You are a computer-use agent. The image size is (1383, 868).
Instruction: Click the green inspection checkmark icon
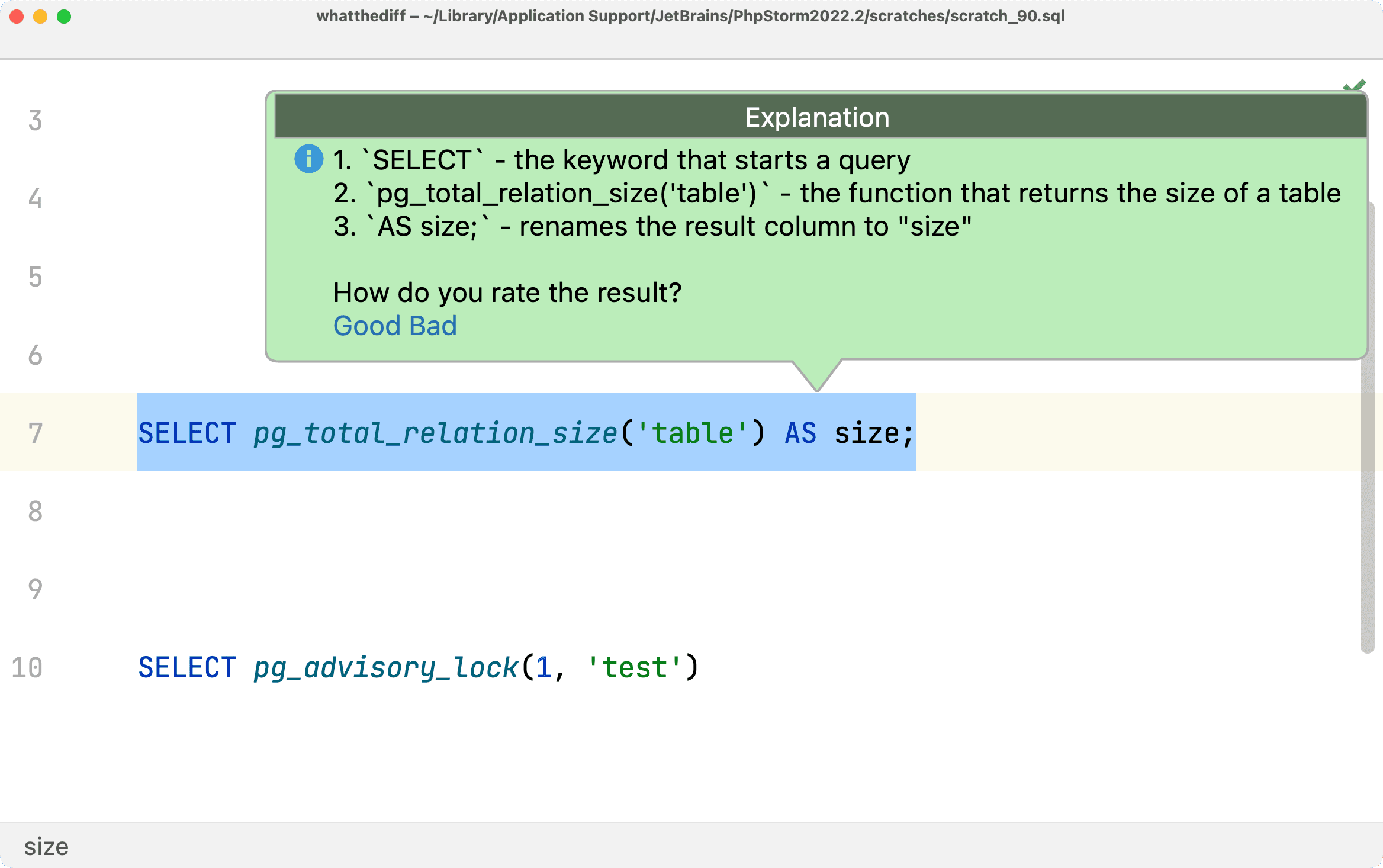tap(1355, 86)
